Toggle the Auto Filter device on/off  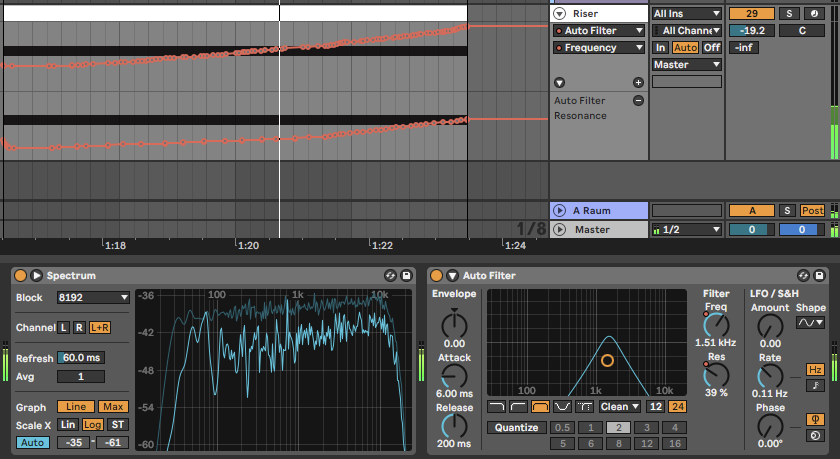[437, 275]
